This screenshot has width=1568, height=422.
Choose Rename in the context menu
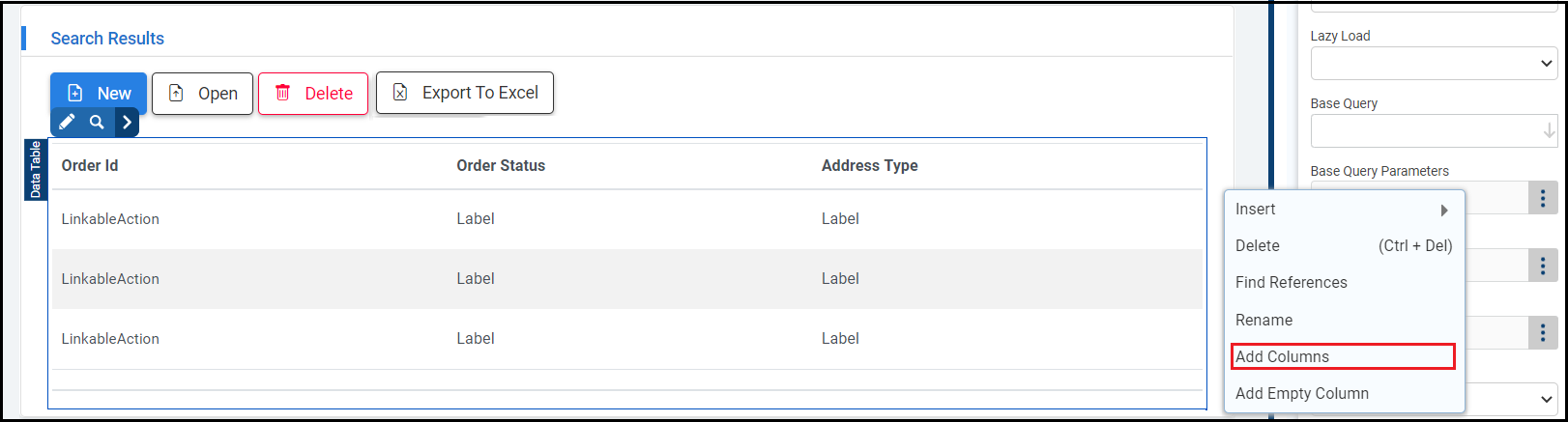pos(1264,320)
